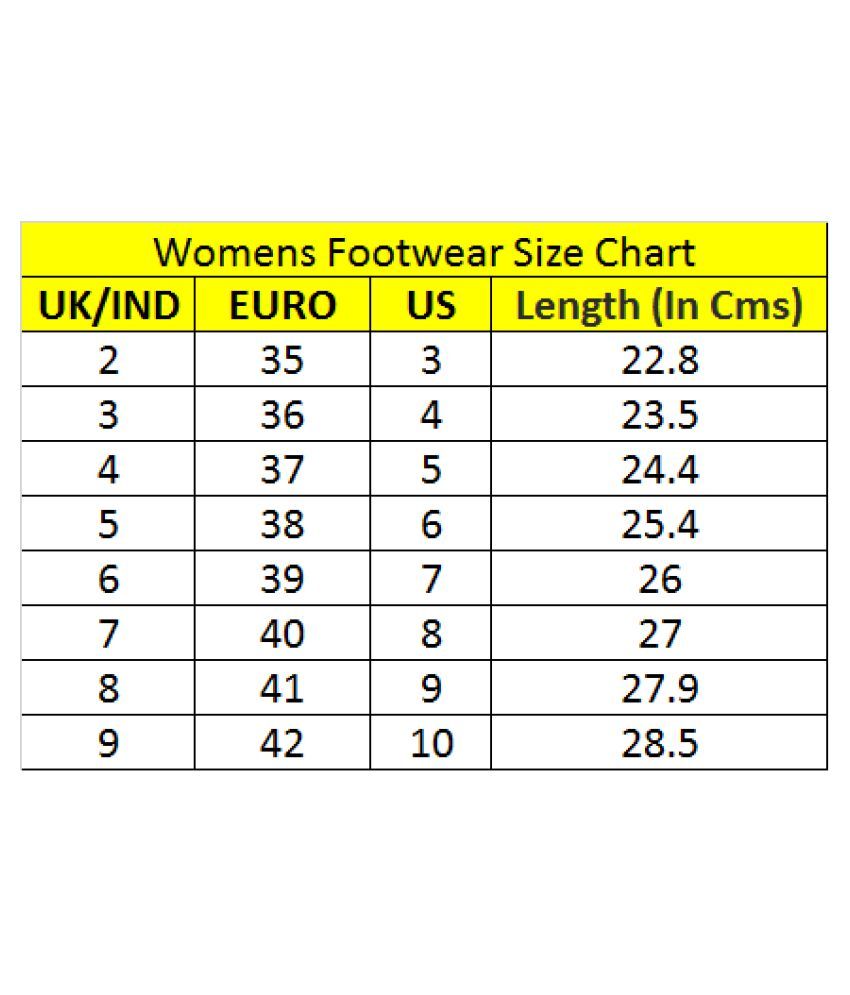850x995 pixels.
Task: Click the Length (In Cms) header
Action: point(658,306)
